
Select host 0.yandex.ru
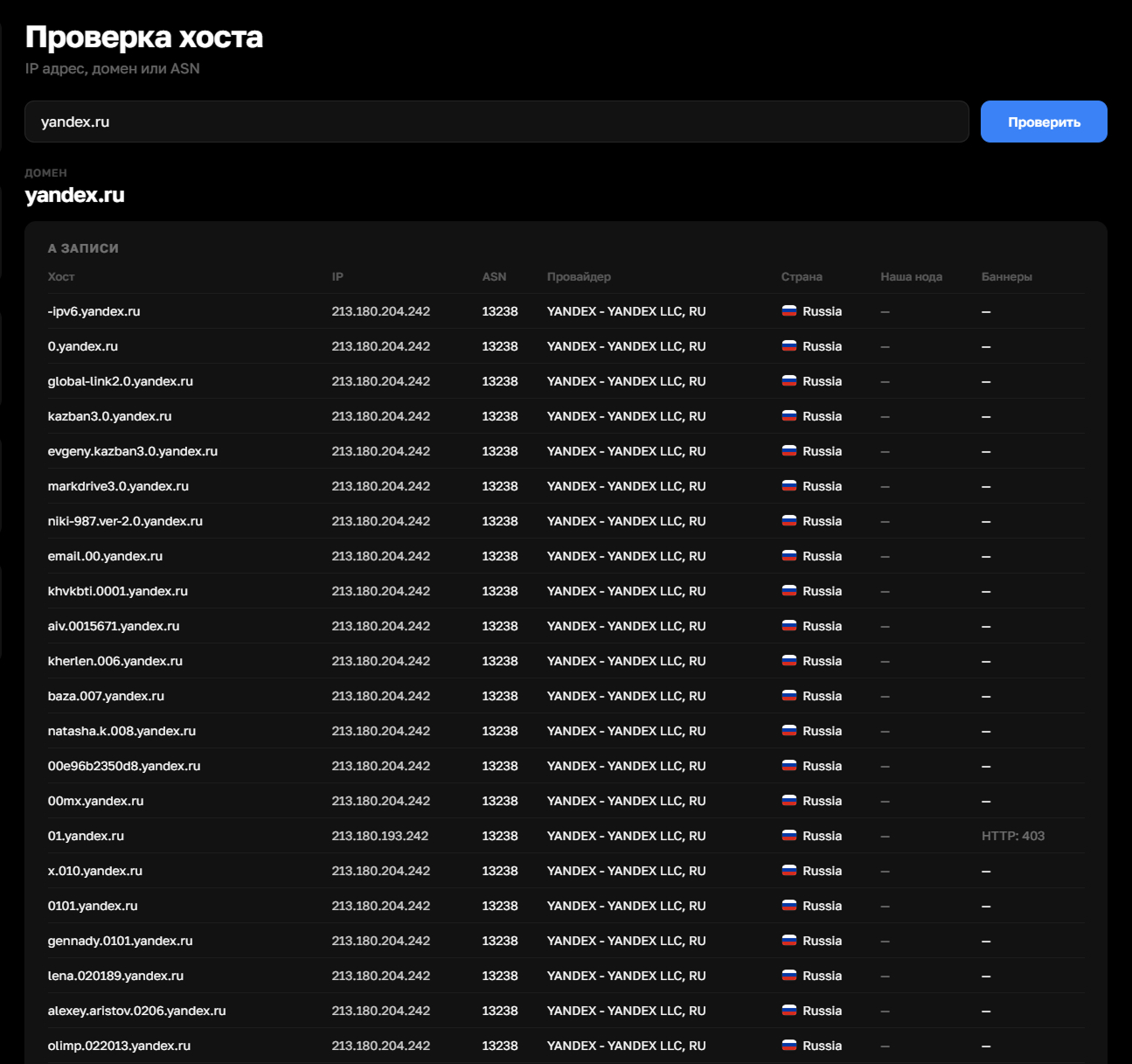click(83, 346)
